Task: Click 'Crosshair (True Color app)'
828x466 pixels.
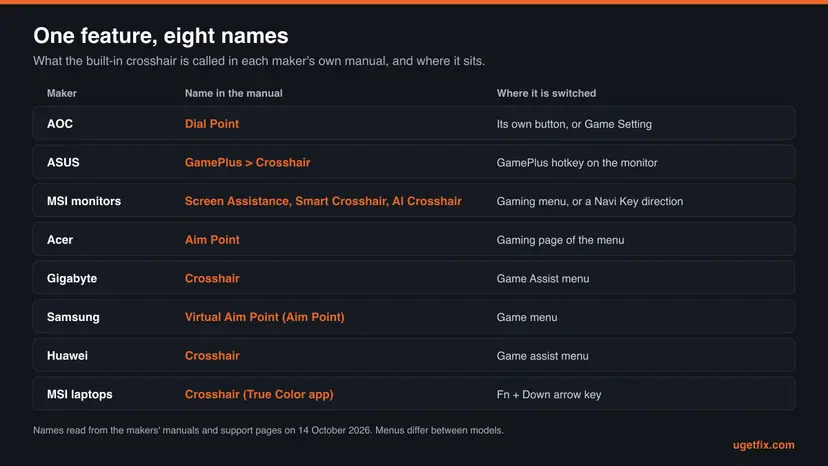Action: [259, 394]
